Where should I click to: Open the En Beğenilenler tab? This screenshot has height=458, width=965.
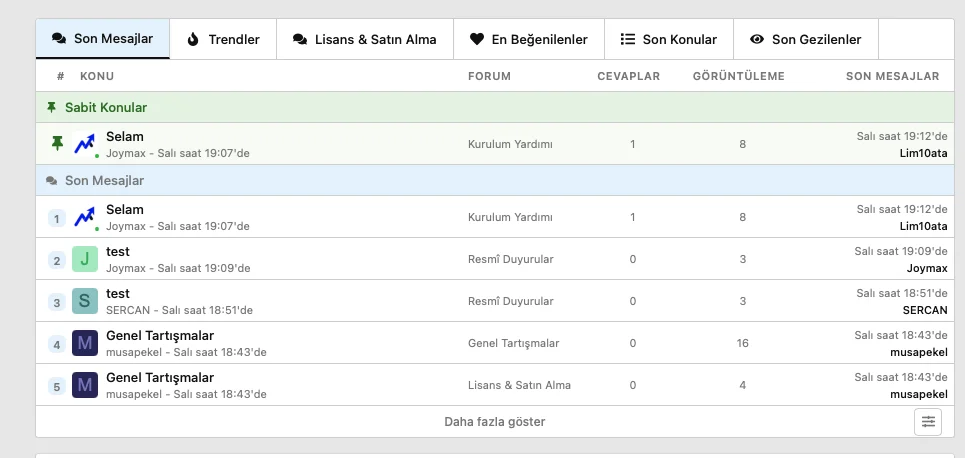coord(529,40)
